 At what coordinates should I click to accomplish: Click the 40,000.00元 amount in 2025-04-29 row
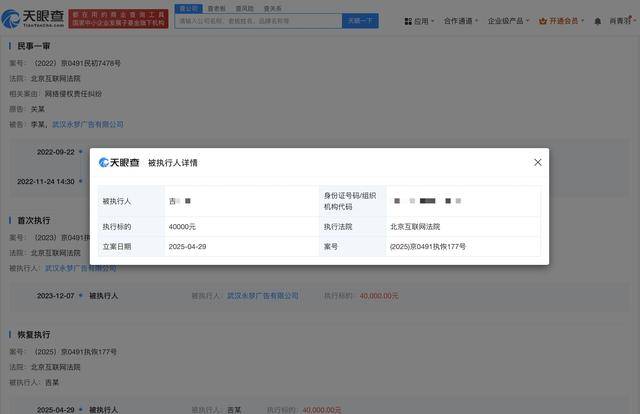click(x=322, y=410)
